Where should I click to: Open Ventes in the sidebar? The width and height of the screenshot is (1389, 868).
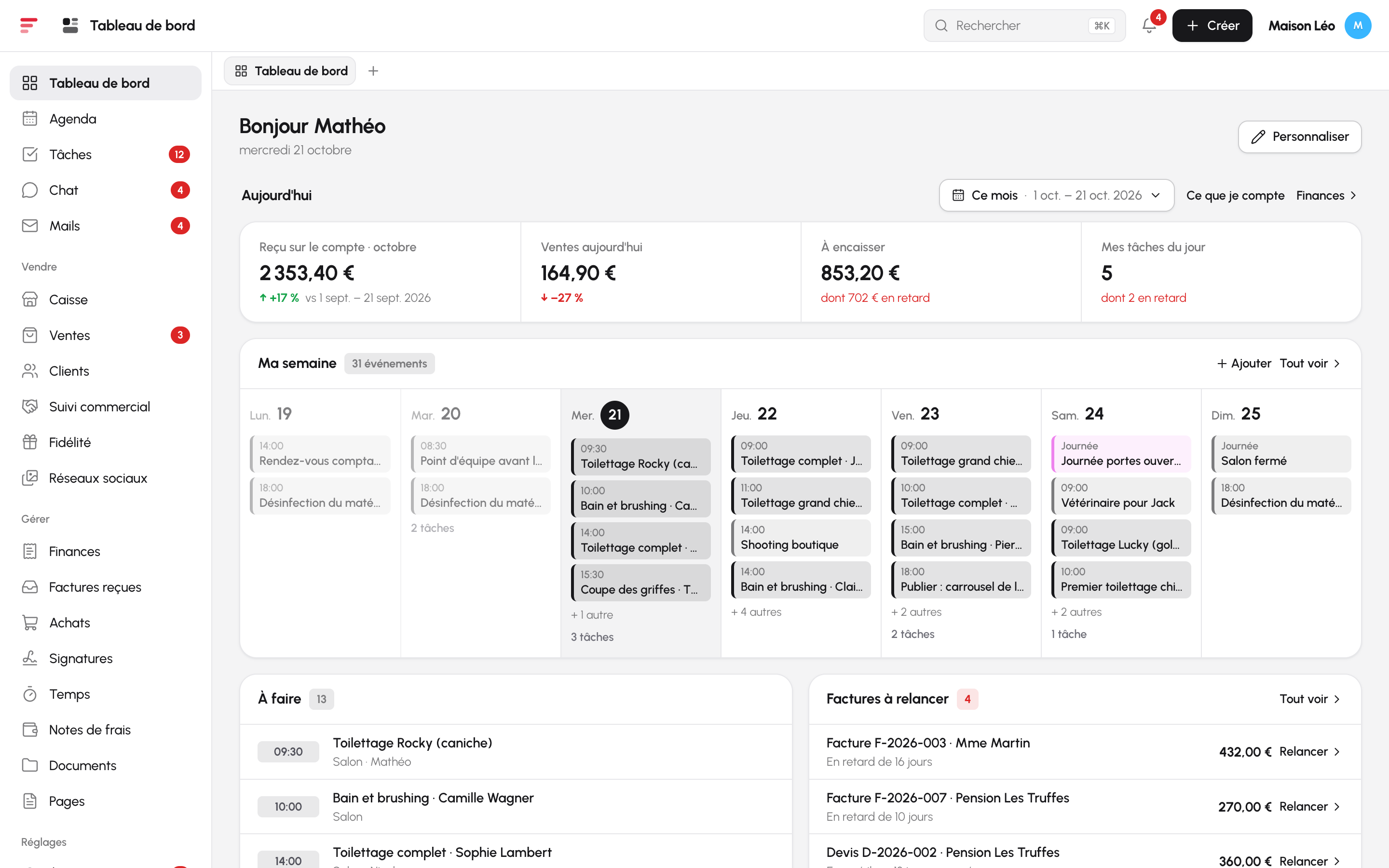coord(106,335)
